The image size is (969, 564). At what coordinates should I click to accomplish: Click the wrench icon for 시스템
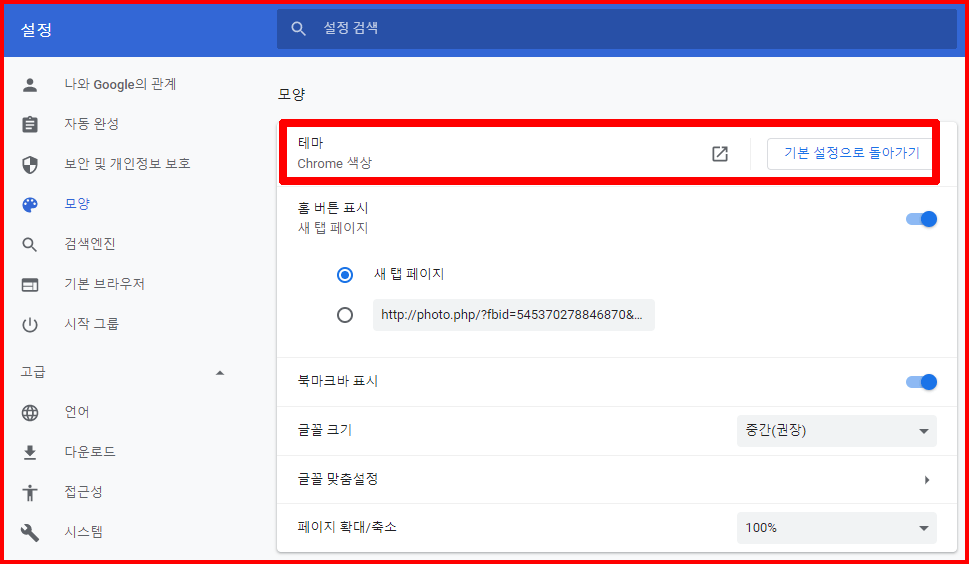30,532
